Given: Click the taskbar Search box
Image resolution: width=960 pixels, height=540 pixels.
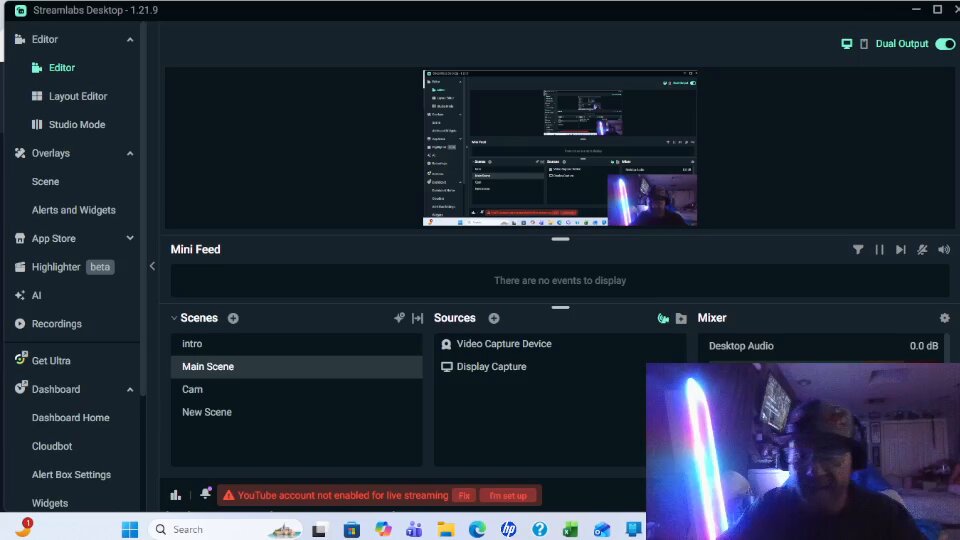Looking at the screenshot, I should coord(225,530).
